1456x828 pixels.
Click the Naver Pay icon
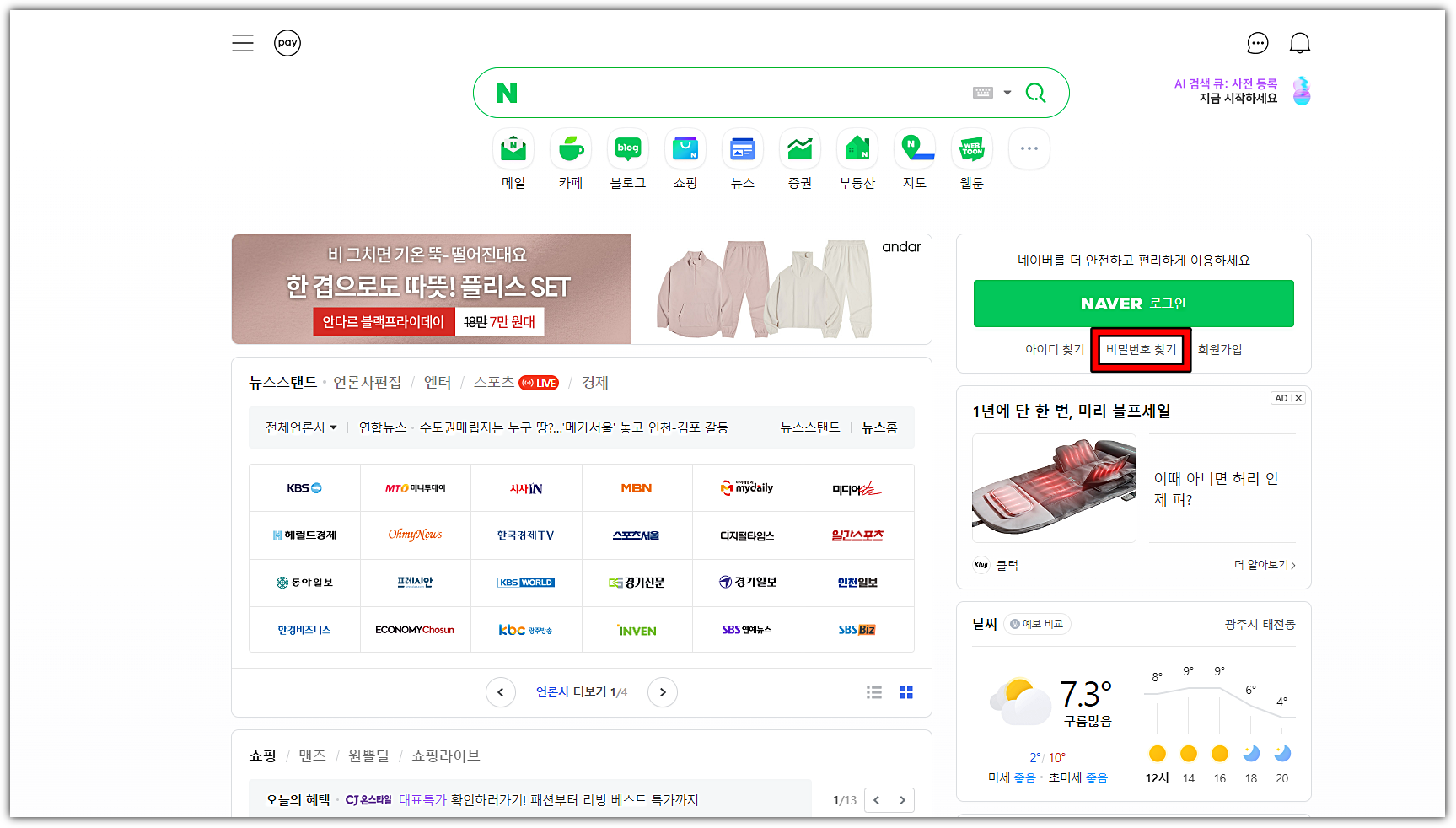(287, 43)
